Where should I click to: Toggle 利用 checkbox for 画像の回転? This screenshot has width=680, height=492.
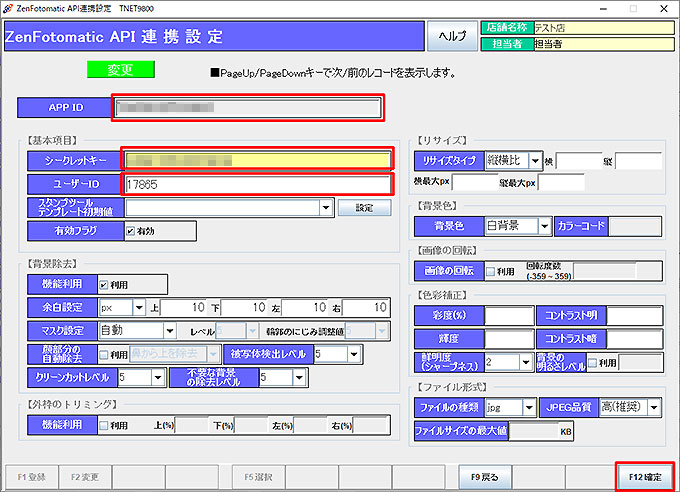point(490,272)
